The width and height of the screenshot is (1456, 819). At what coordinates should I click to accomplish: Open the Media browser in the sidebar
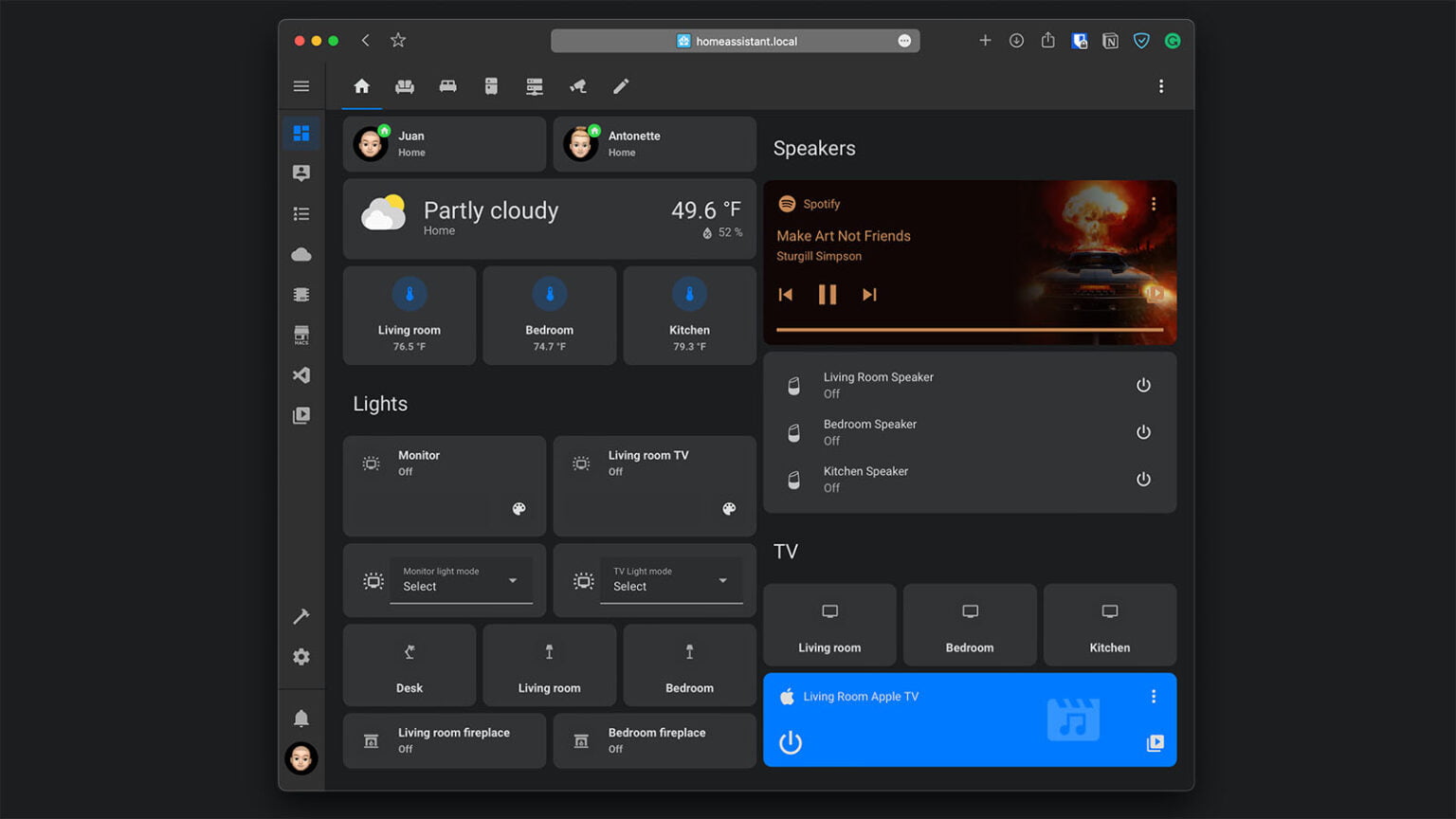301,415
